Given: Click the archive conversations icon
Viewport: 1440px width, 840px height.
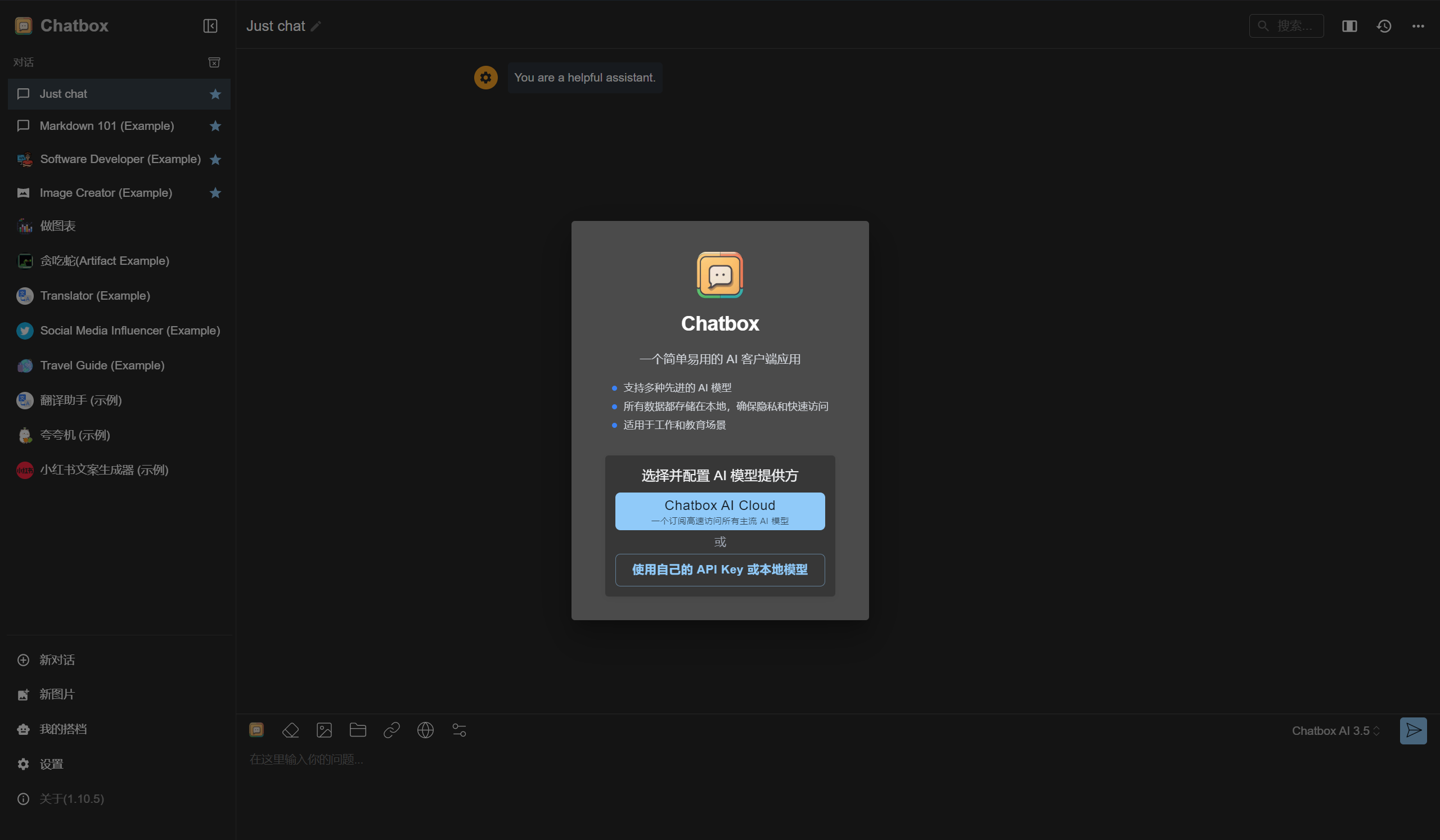Looking at the screenshot, I should click(x=214, y=62).
